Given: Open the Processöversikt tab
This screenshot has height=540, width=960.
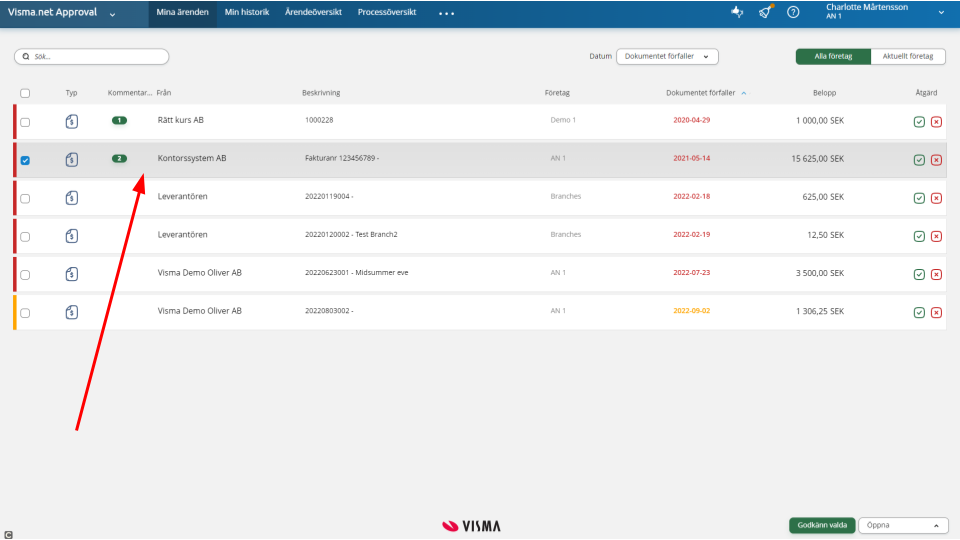Looking at the screenshot, I should pyautogui.click(x=387, y=12).
